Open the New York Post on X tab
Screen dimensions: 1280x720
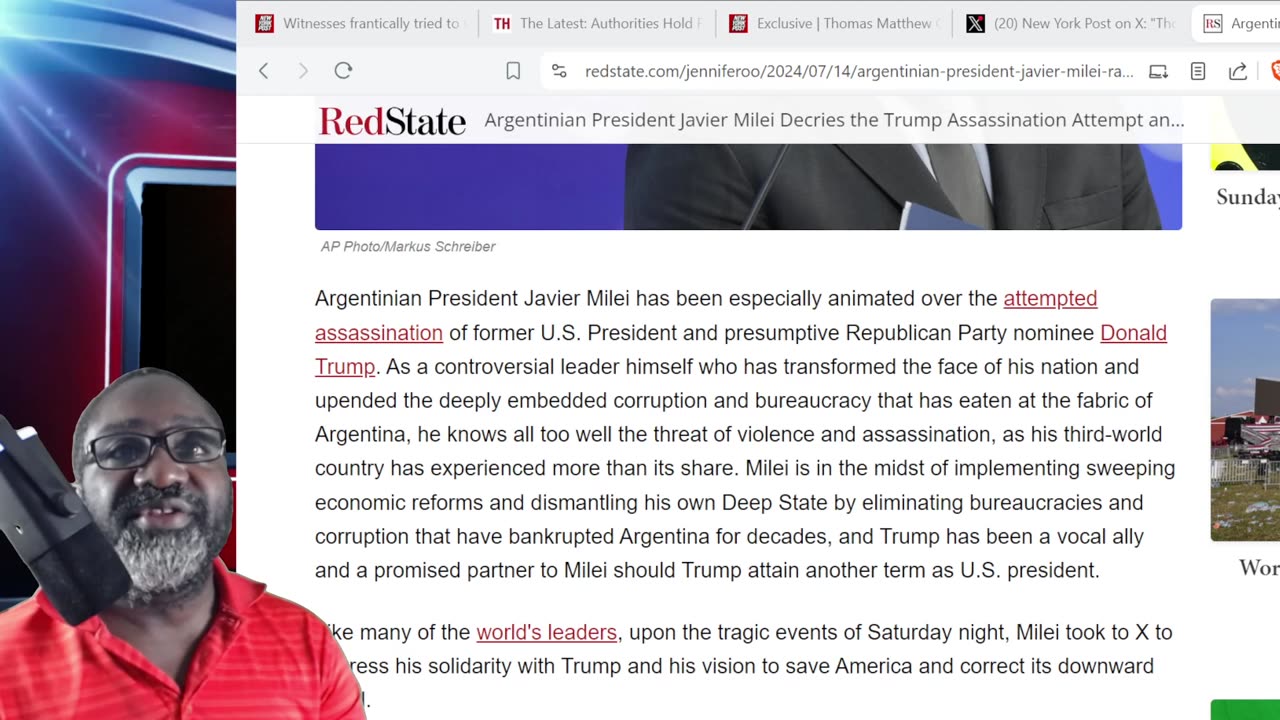pyautogui.click(x=1072, y=23)
